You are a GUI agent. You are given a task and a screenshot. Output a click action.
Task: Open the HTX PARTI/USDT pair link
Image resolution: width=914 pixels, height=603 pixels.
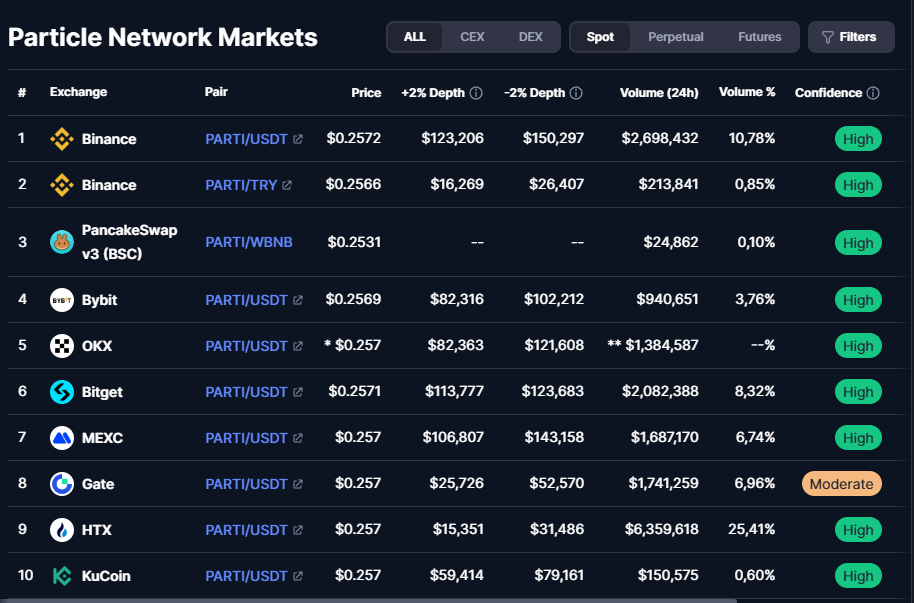[x=247, y=530]
